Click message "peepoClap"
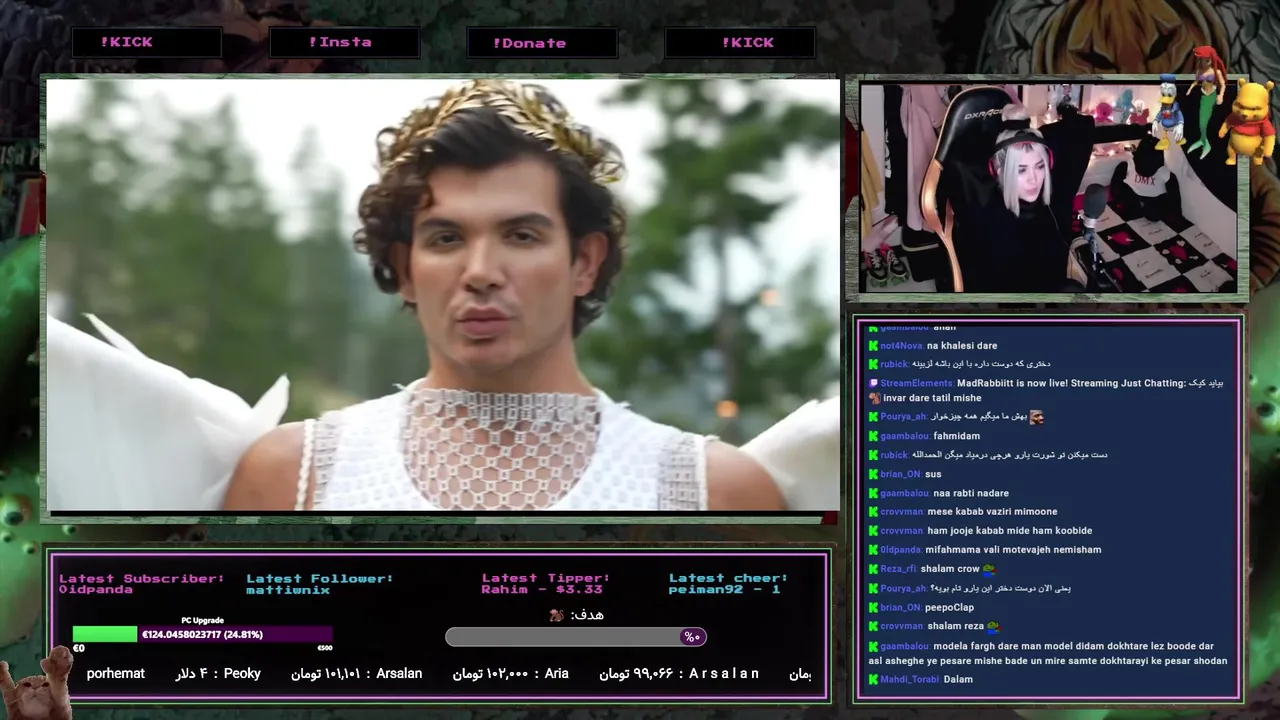The image size is (1280, 720). 949,607
